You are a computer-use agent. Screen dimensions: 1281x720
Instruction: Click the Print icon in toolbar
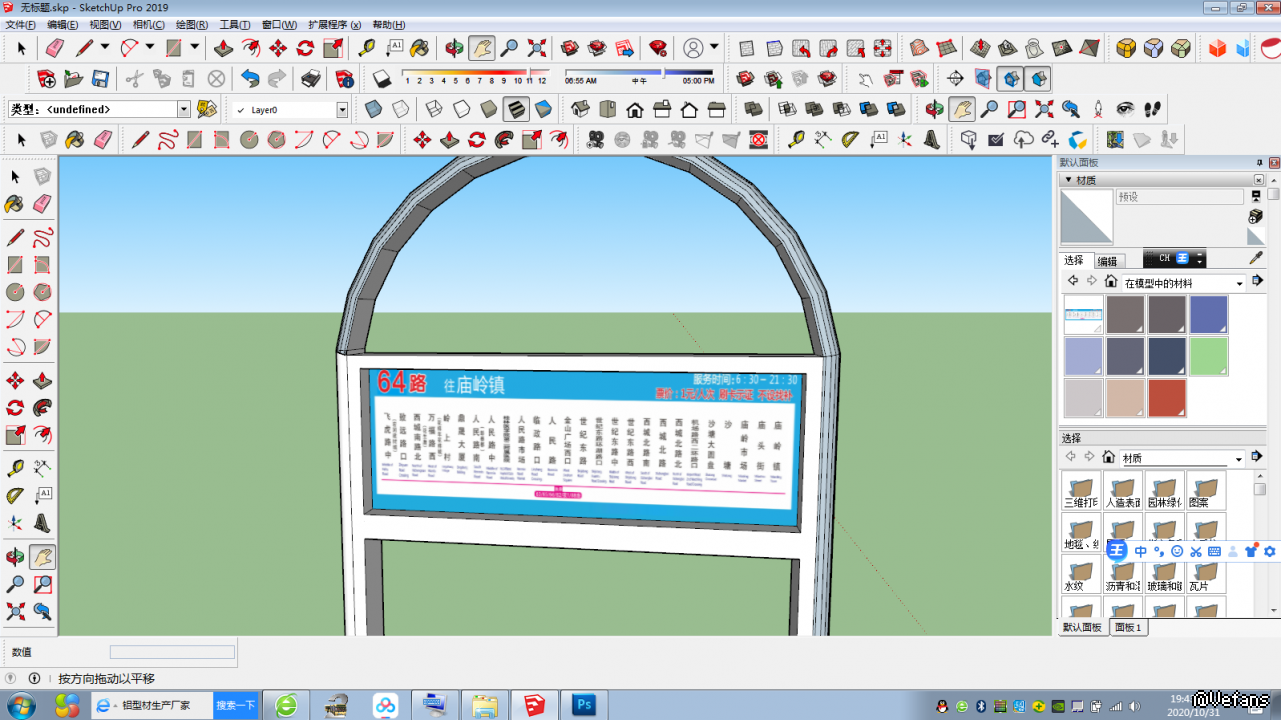pos(311,79)
